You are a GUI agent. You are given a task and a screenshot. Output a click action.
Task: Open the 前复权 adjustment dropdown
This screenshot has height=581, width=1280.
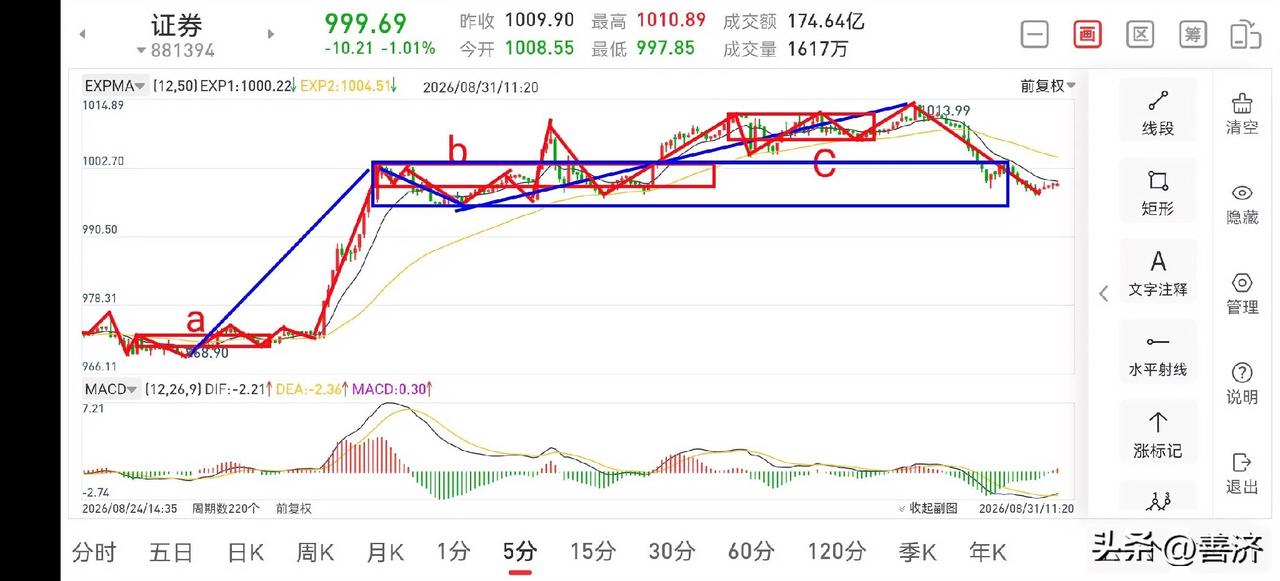(x=1048, y=87)
